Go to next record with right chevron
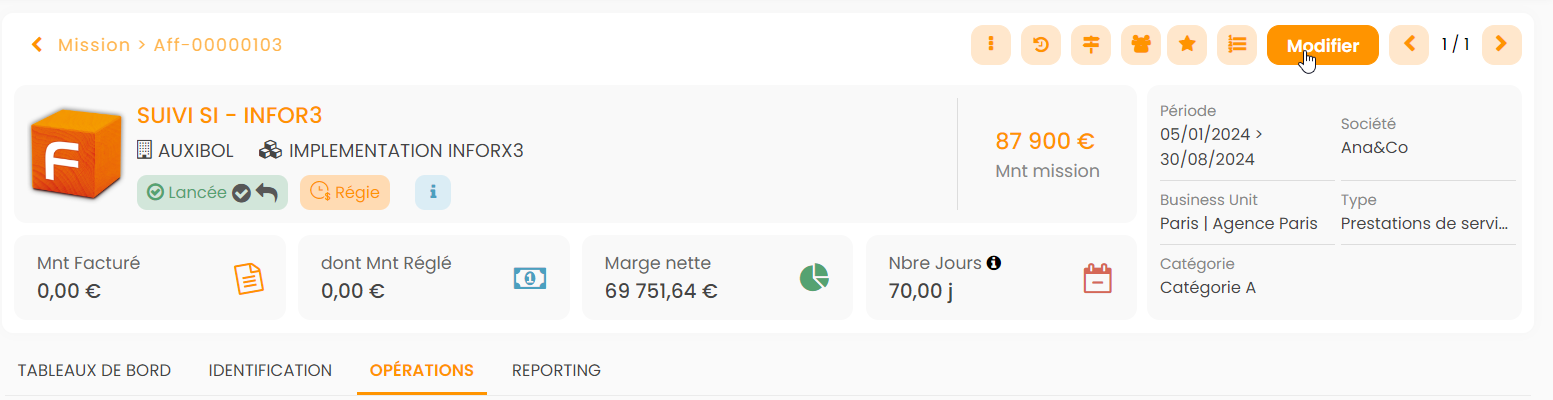 click(x=1501, y=45)
